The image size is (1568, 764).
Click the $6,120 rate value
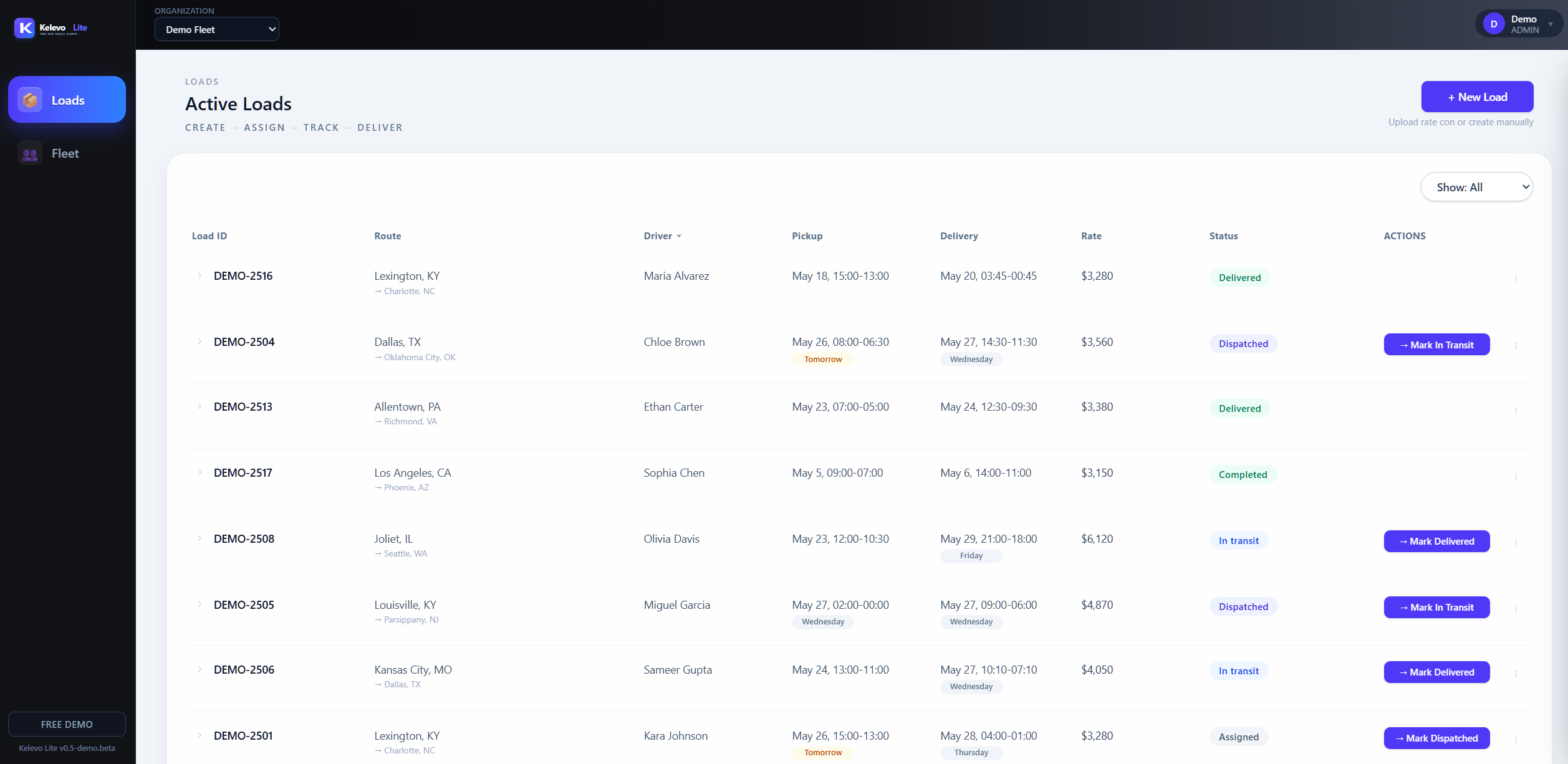[1097, 539]
